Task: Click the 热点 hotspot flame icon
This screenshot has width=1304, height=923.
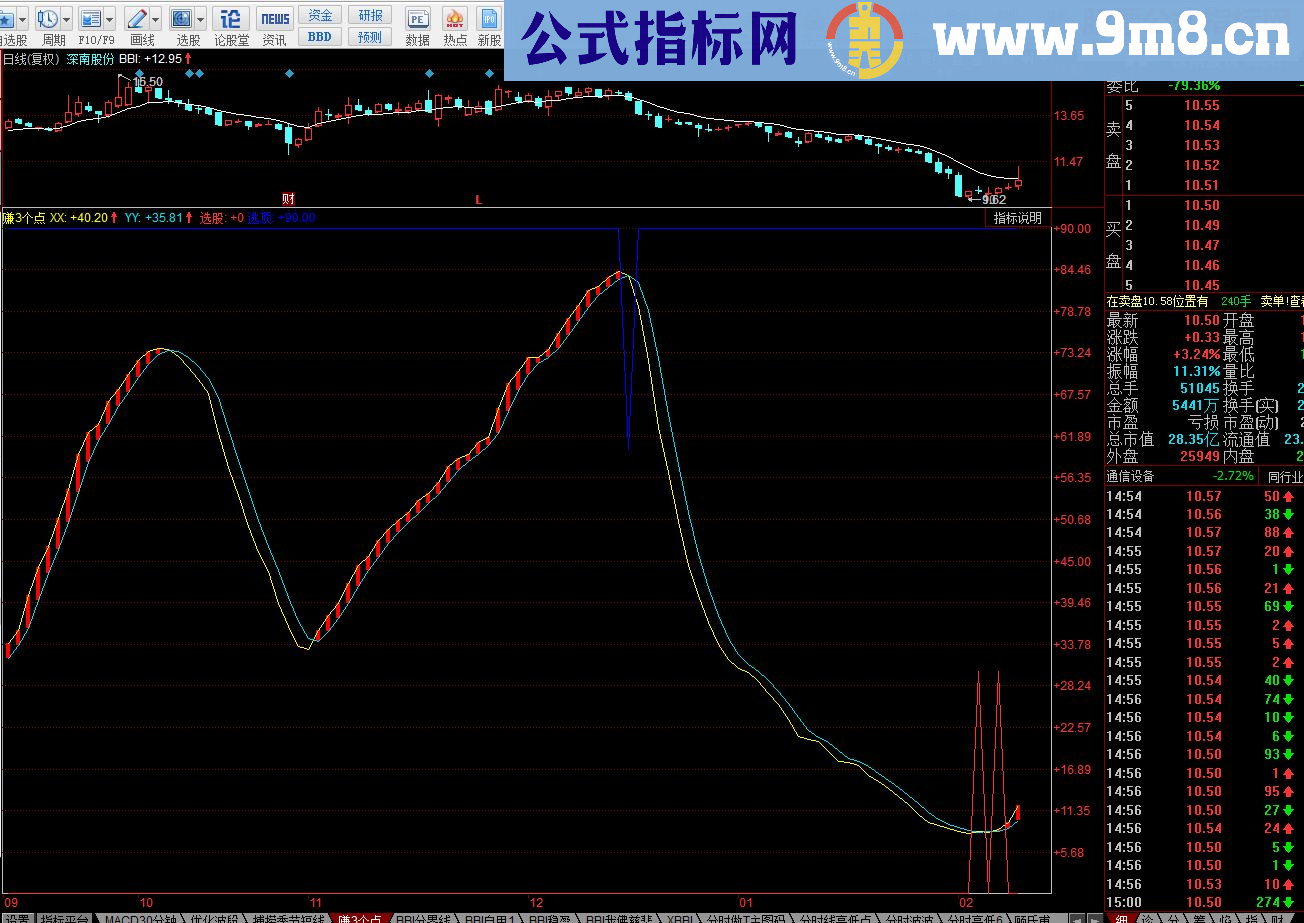Action: pyautogui.click(x=455, y=18)
